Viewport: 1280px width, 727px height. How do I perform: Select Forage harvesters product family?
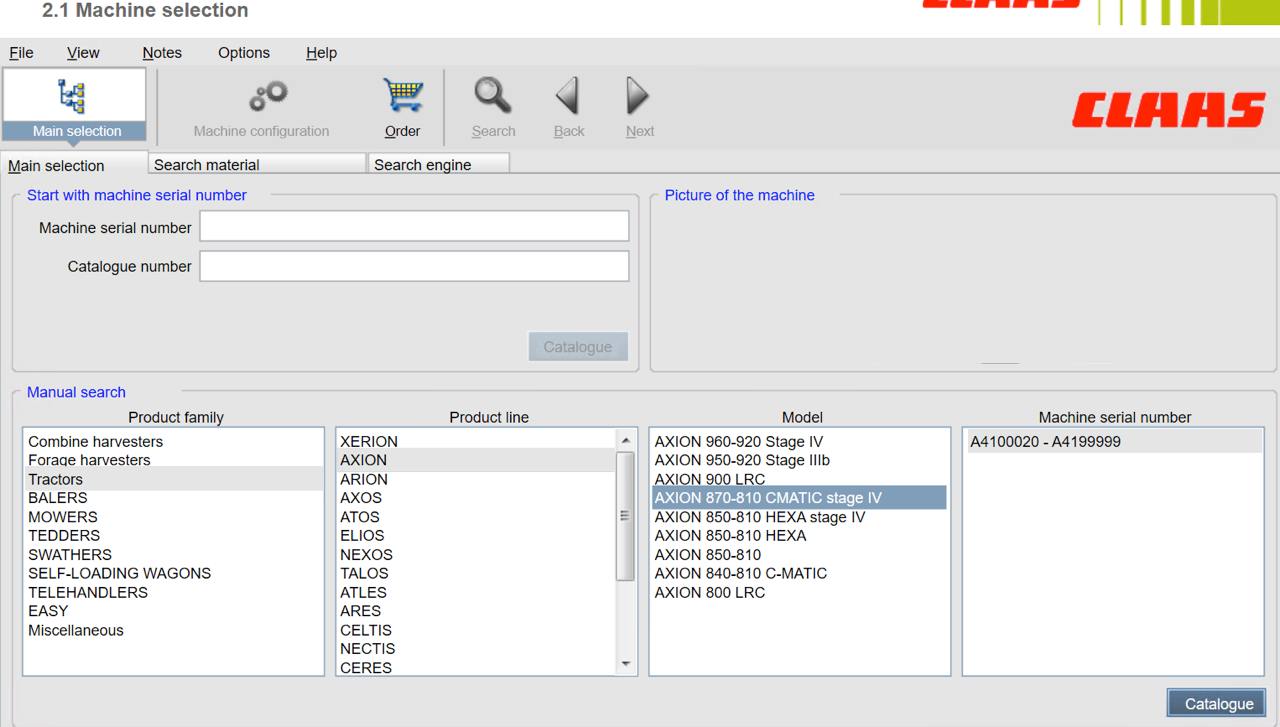coord(173,460)
